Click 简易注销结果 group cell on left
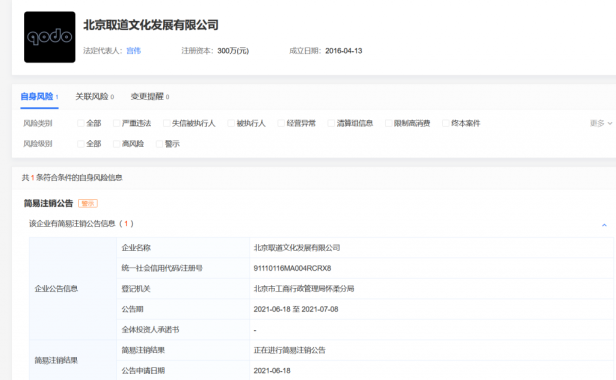 73,360
